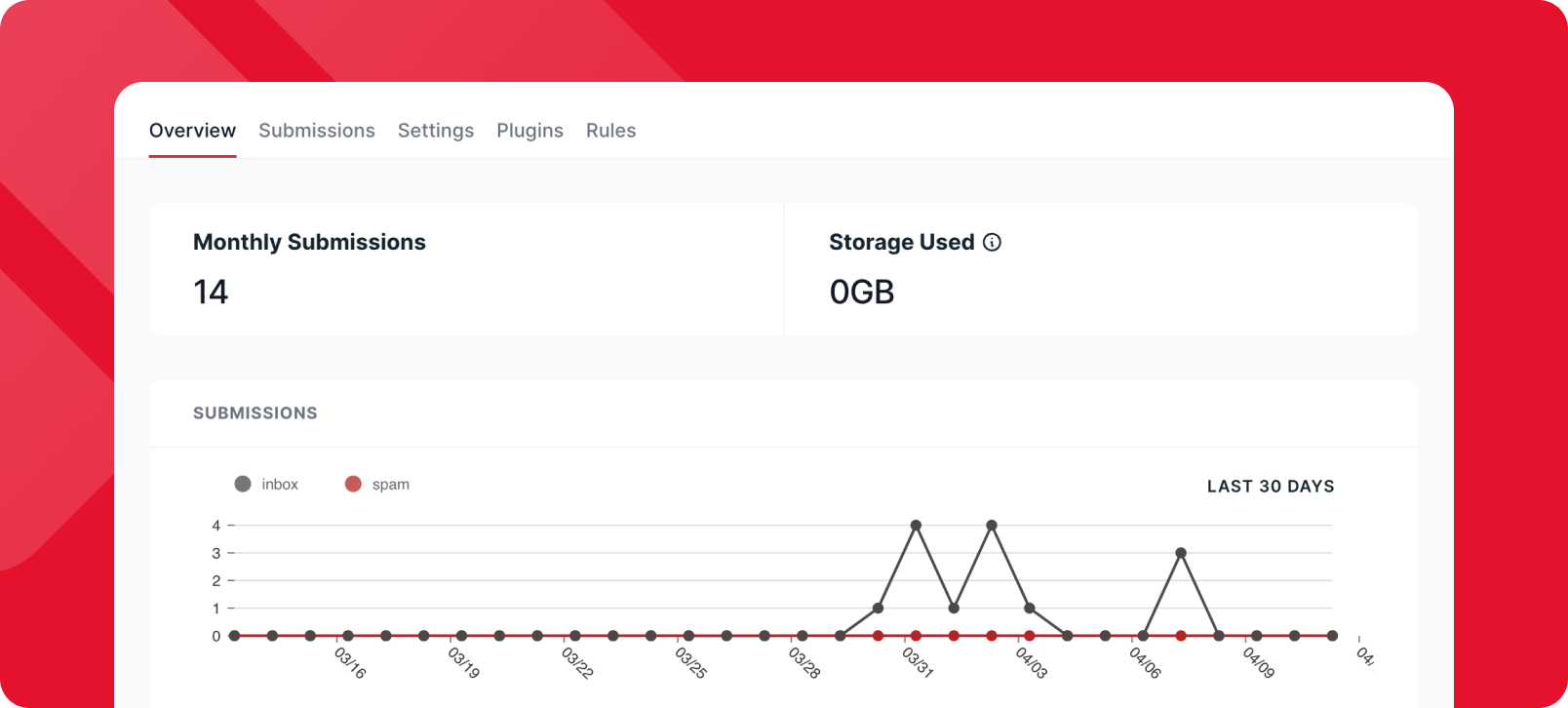Click the Storage Used heading text

(x=901, y=242)
